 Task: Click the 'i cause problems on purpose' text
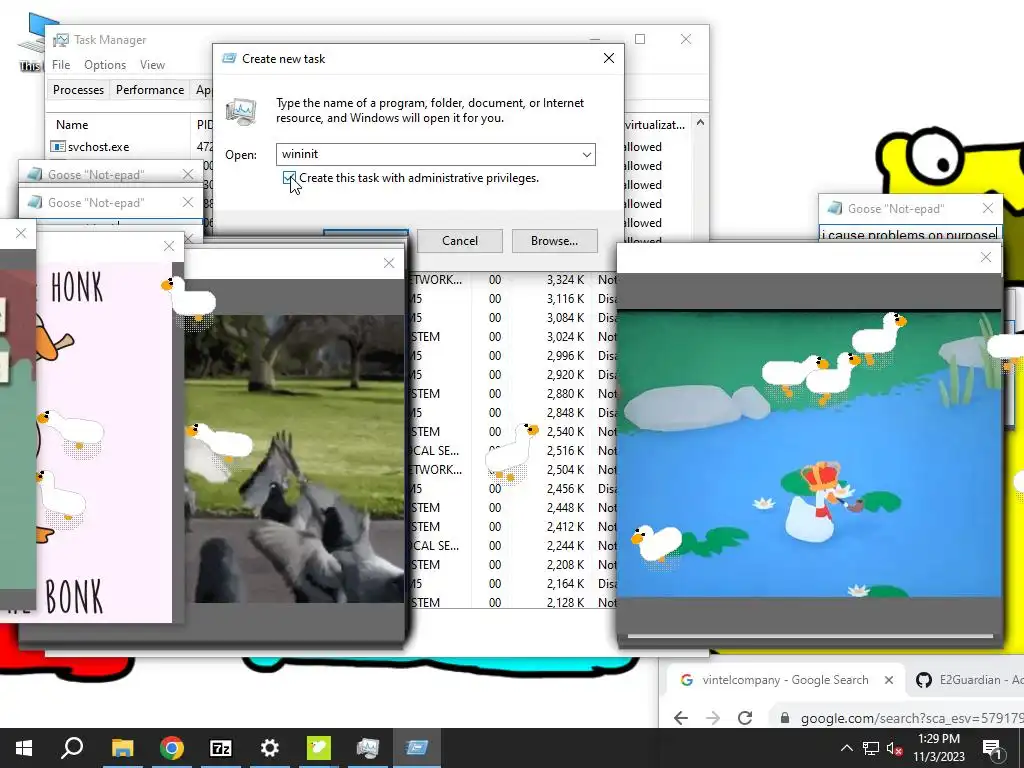(909, 234)
